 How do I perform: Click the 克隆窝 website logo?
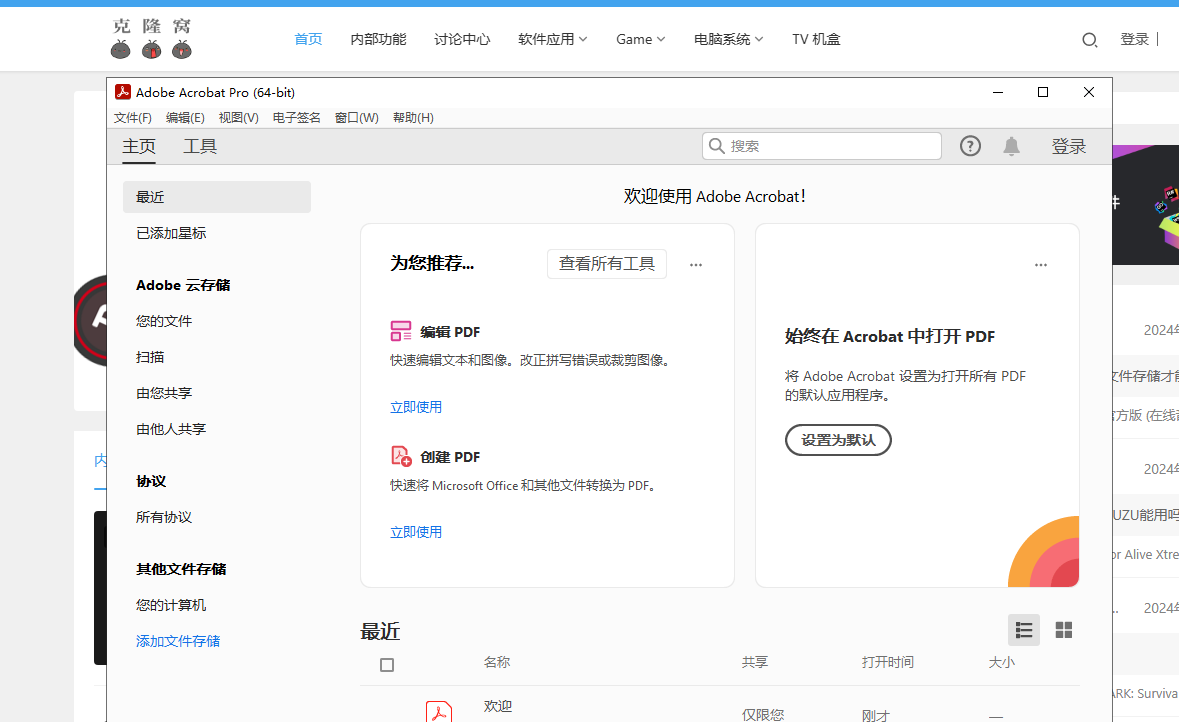pyautogui.click(x=151, y=38)
